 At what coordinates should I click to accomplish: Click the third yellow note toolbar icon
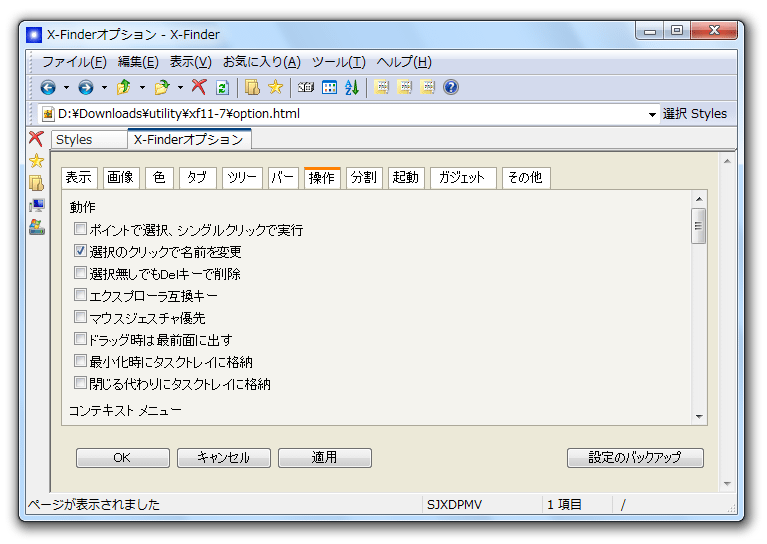click(x=428, y=87)
